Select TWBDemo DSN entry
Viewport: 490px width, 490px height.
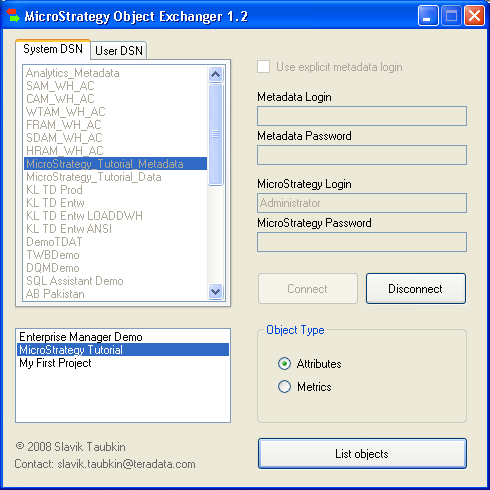click(x=115, y=255)
